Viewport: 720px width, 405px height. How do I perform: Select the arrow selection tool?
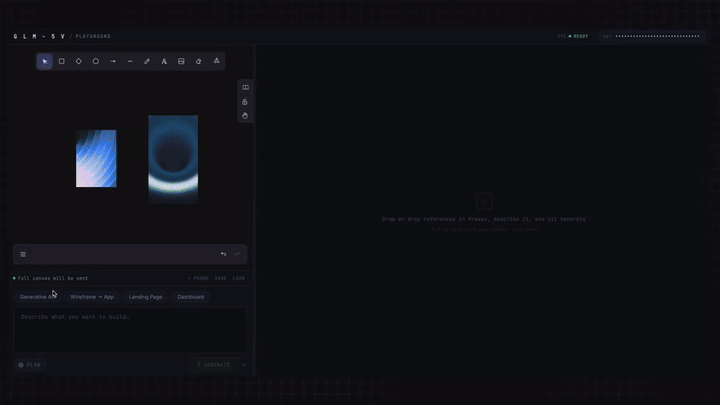tap(45, 61)
